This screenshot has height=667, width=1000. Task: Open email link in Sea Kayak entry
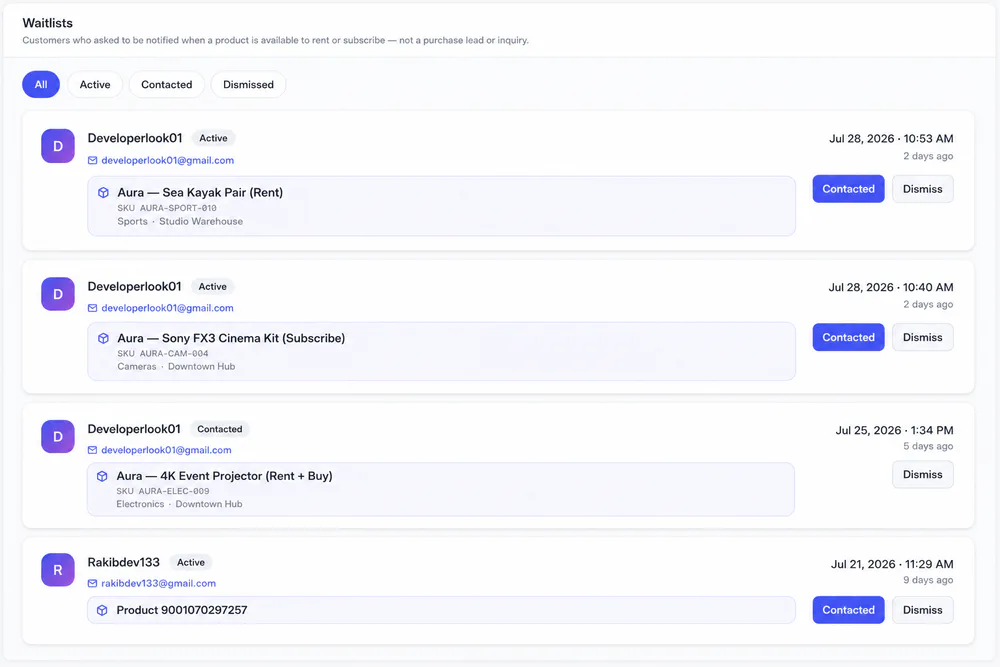[x=168, y=161]
